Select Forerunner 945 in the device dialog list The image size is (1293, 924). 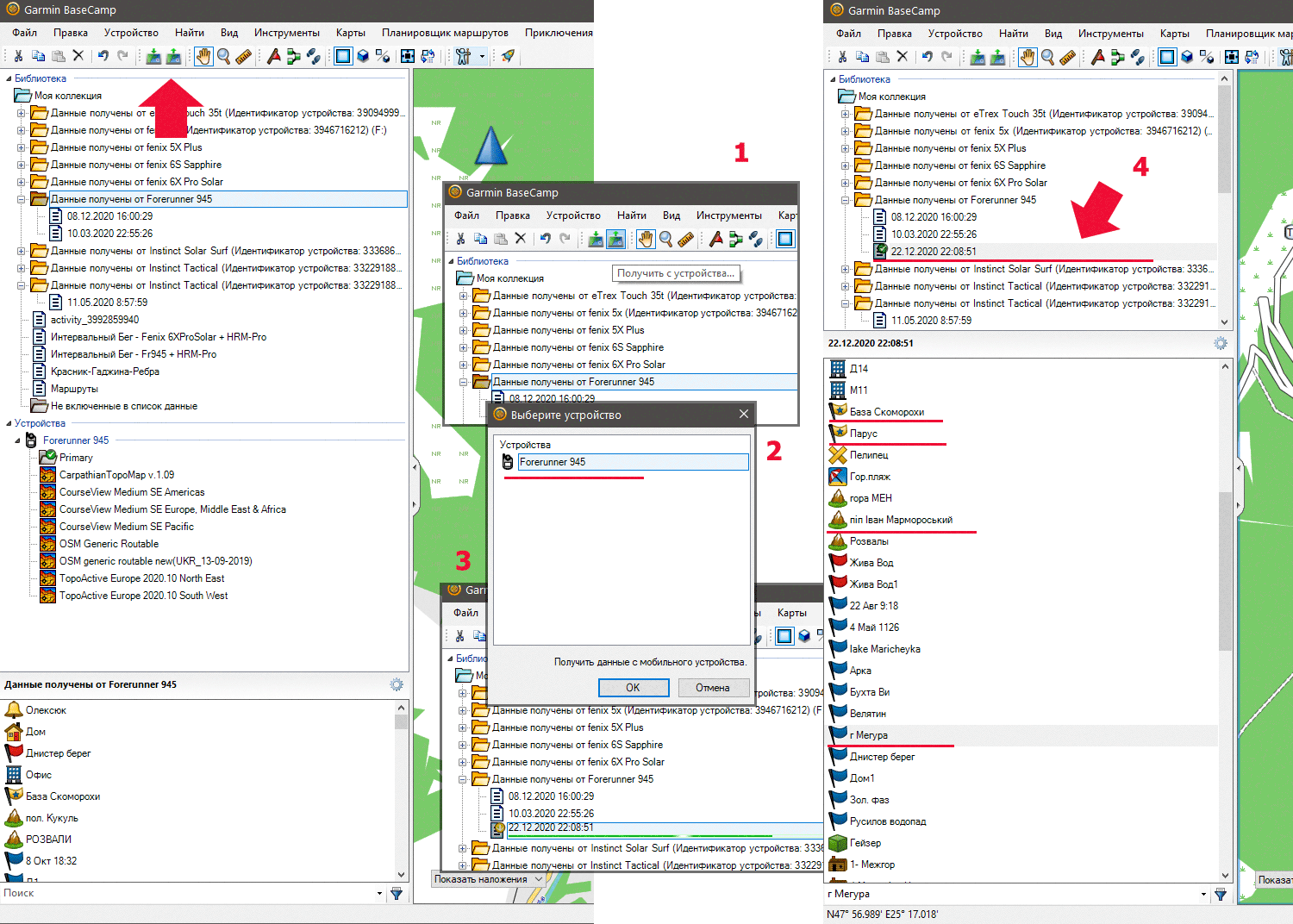(x=553, y=462)
